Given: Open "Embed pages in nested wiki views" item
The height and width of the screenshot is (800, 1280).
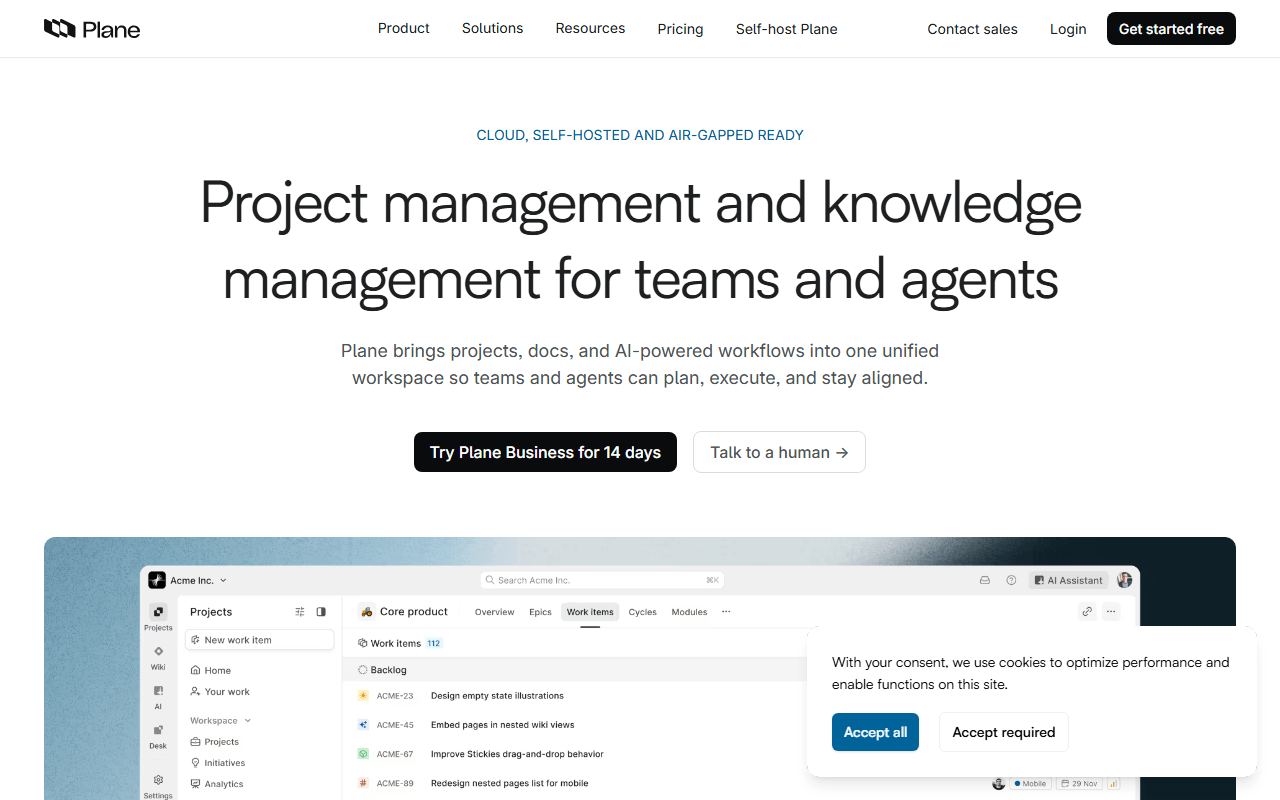Looking at the screenshot, I should tap(502, 725).
